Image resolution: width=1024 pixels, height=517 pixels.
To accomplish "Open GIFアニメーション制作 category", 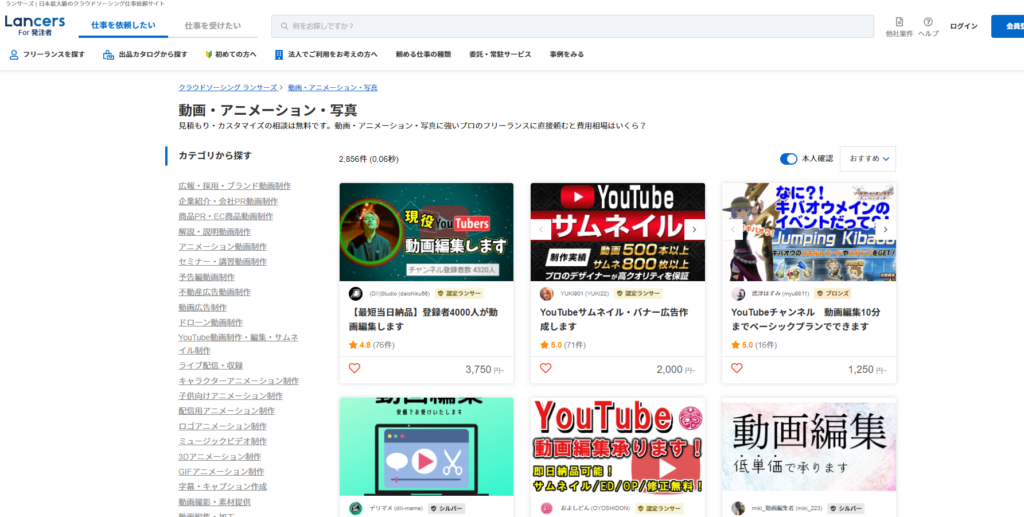I will coord(221,471).
